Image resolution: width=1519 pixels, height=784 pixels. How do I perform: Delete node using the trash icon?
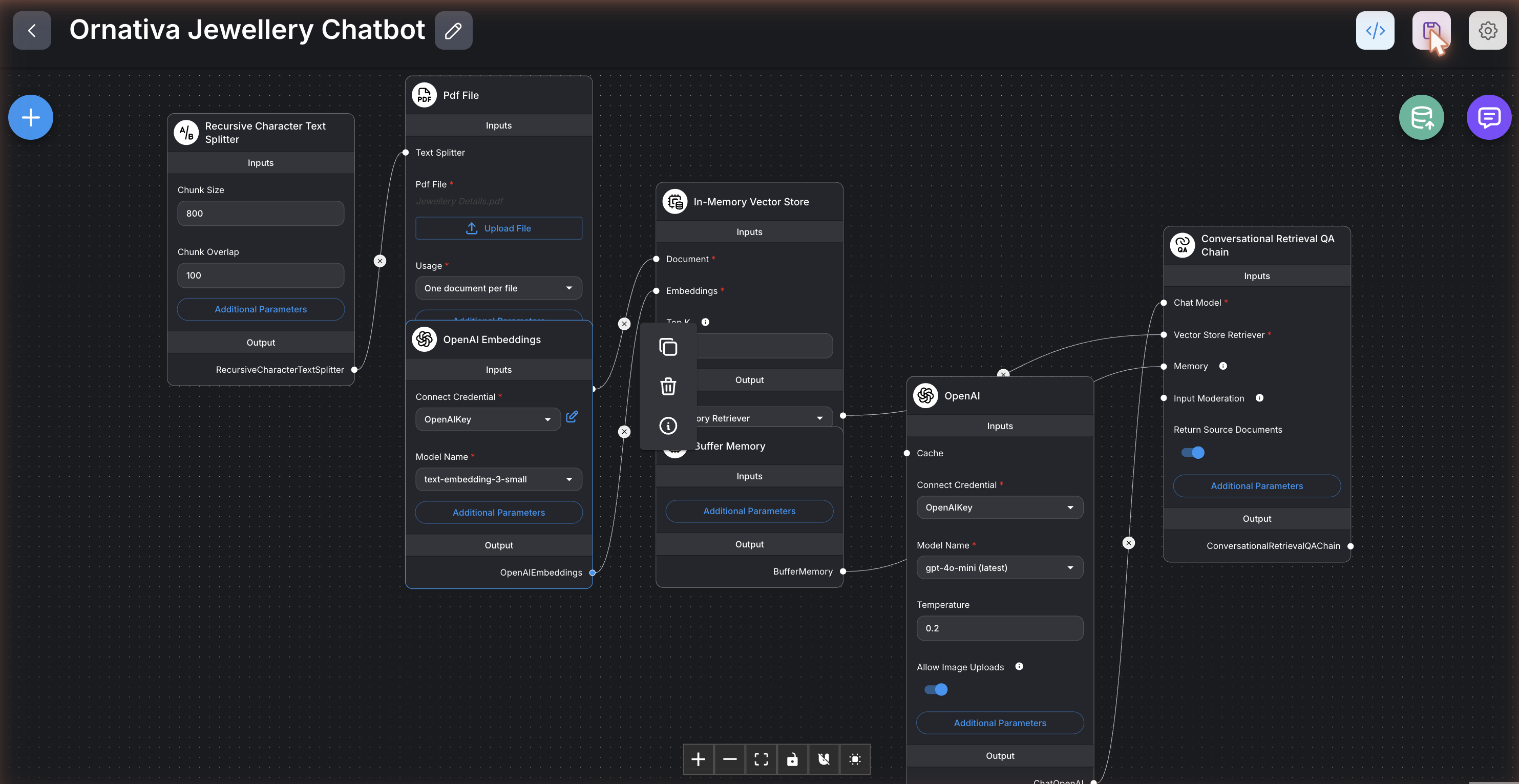point(667,387)
